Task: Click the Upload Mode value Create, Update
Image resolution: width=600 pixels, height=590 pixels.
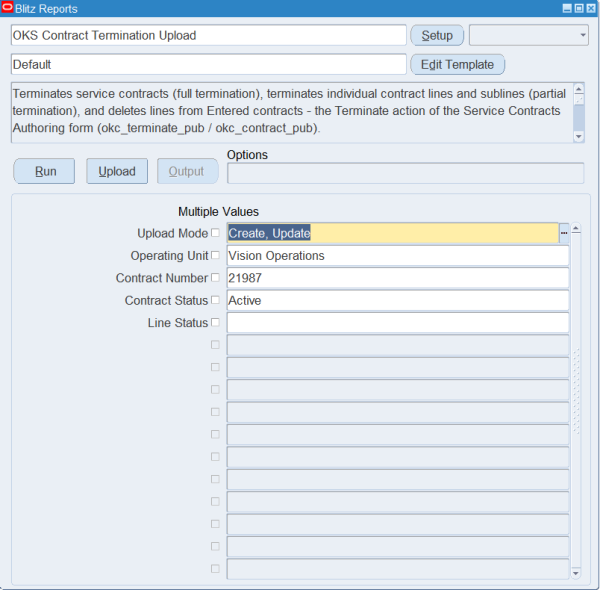Action: (x=393, y=233)
